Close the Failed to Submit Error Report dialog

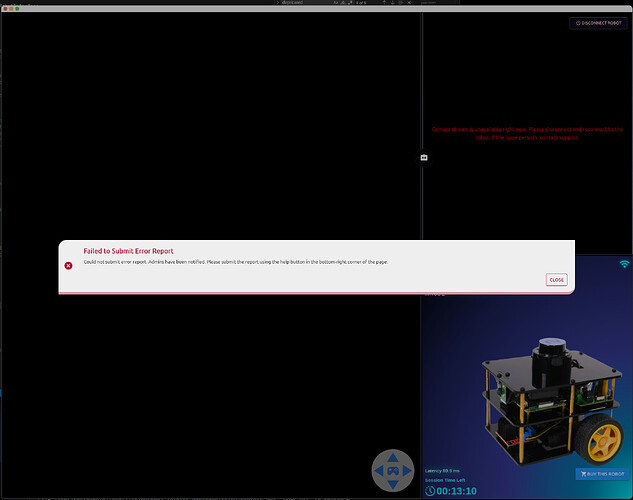coord(556,280)
